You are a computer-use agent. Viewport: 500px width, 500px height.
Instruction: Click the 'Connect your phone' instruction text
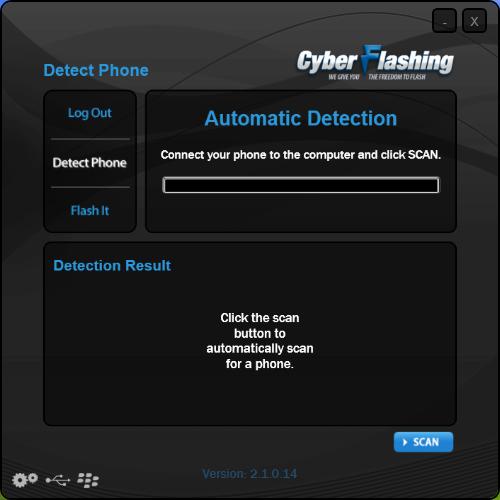(x=301, y=155)
